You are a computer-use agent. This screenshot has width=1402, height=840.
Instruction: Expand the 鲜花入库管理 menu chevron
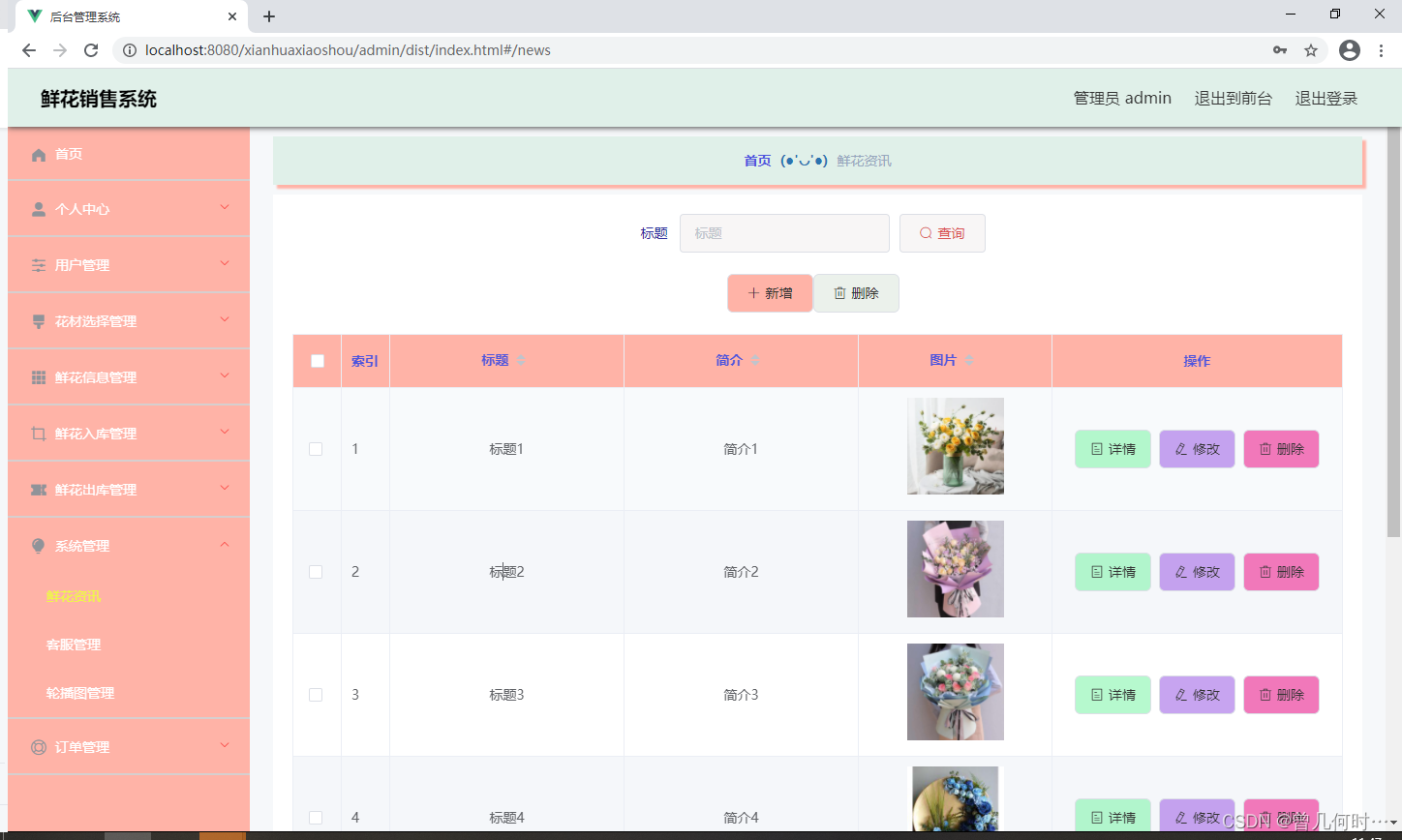[225, 432]
